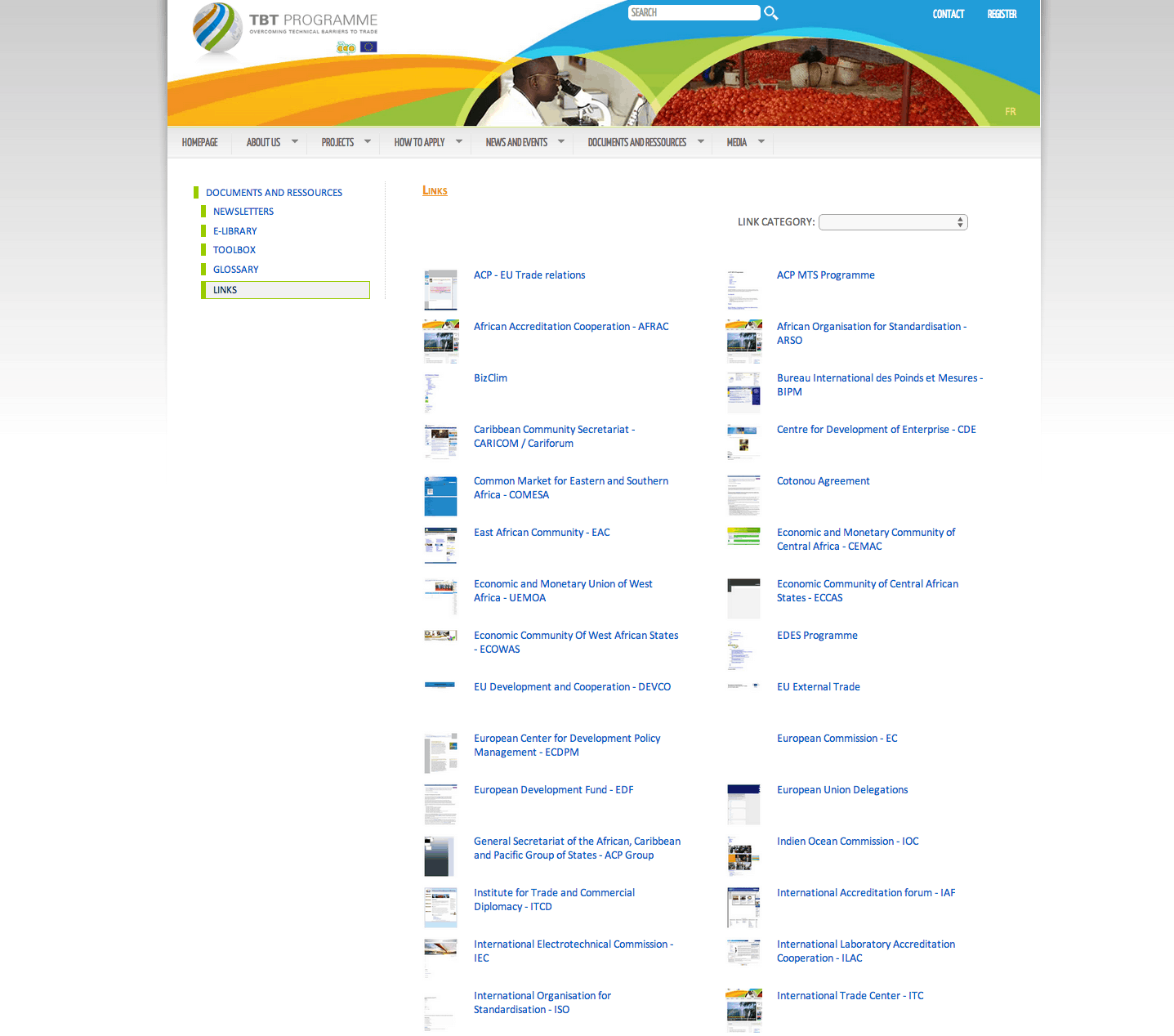Image resolution: width=1174 pixels, height=1036 pixels.
Task: Click ACP MTS Programme thumbnail
Action: coord(743,290)
